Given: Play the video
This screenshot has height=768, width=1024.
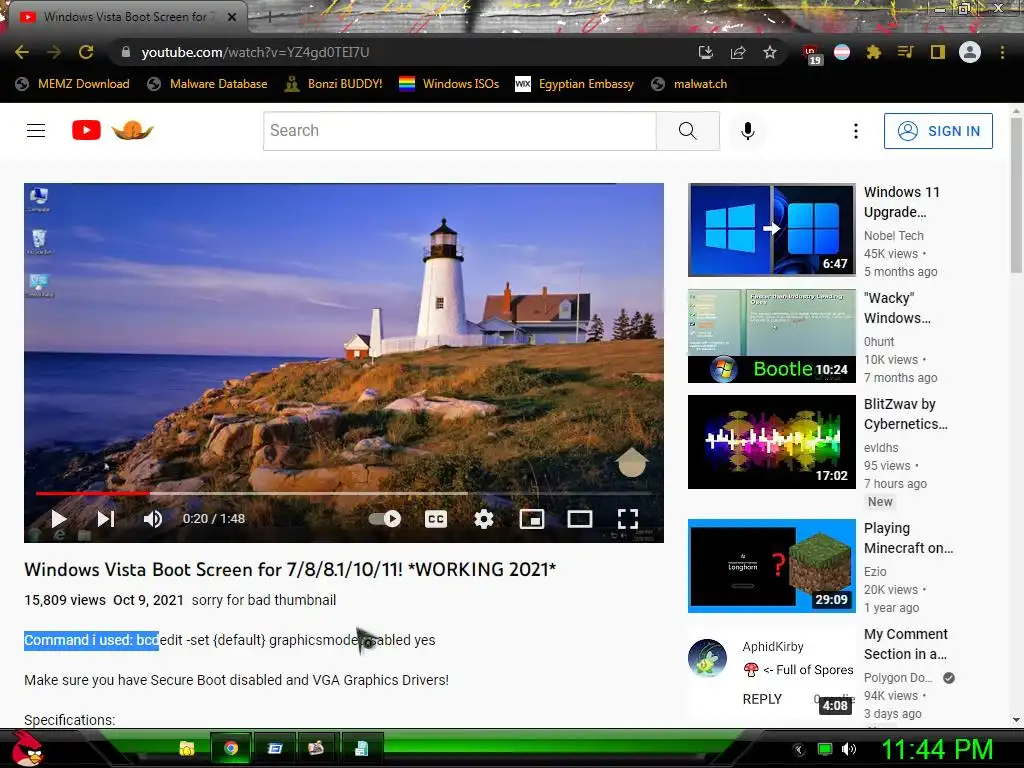Looking at the screenshot, I should [58, 519].
